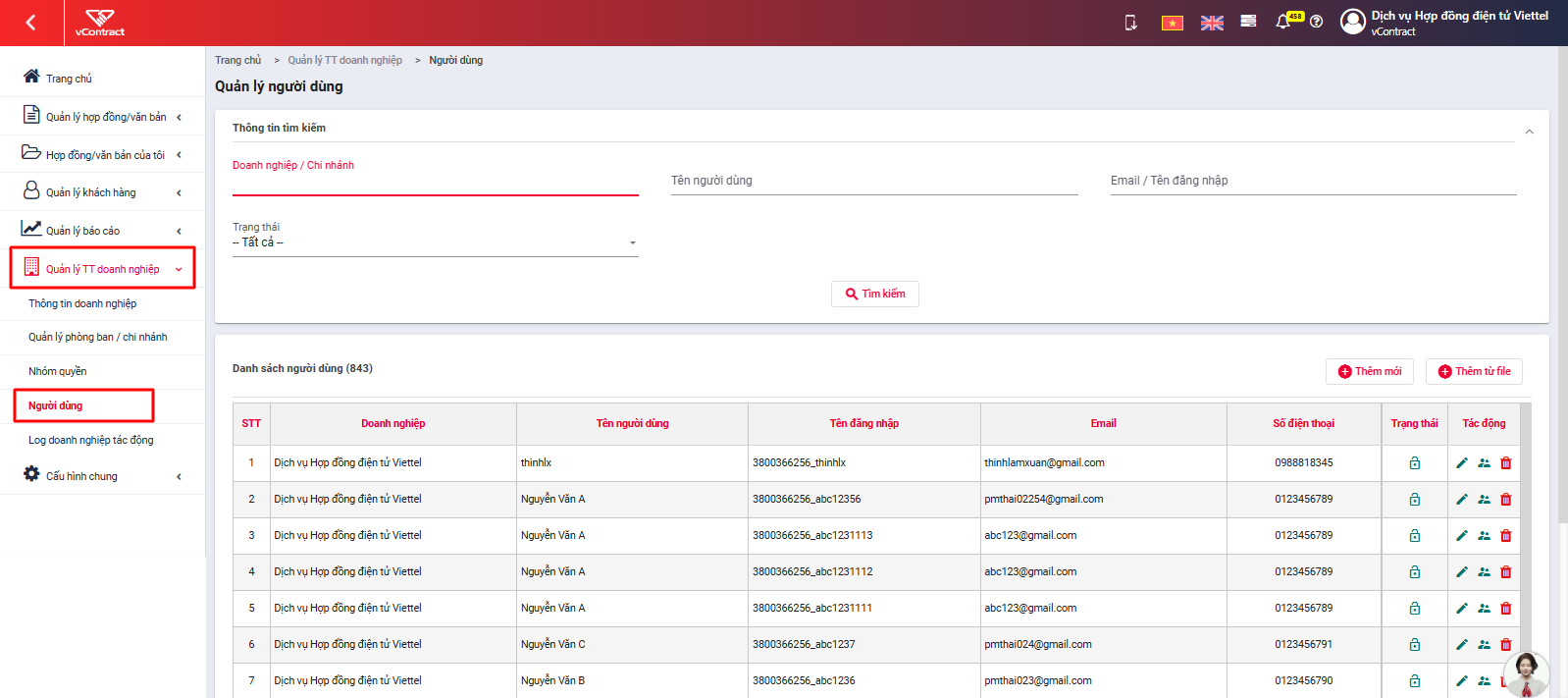Click the Thêm mới button
This screenshot has width=1568, height=698.
[x=1370, y=372]
